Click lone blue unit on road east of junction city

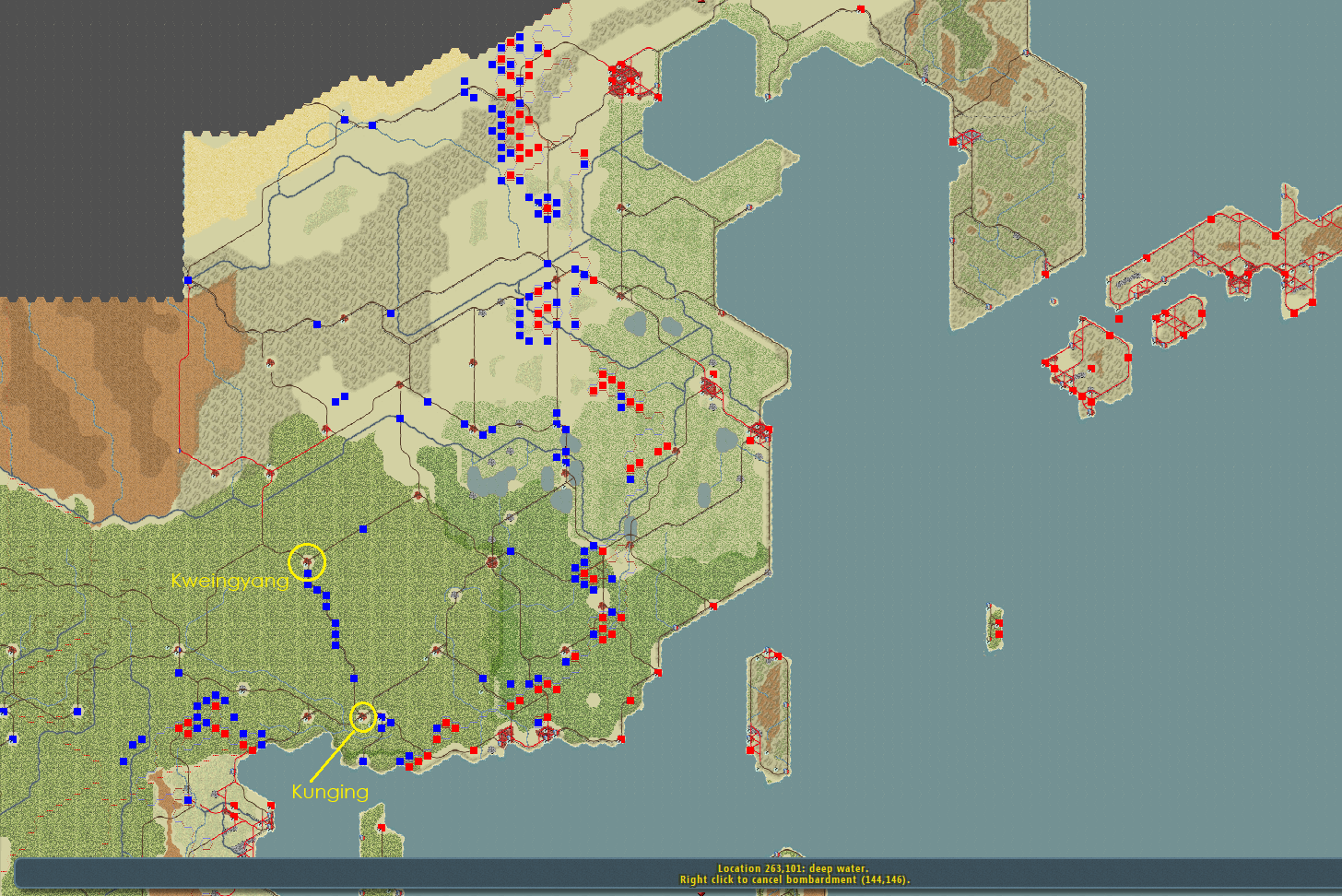click(511, 551)
